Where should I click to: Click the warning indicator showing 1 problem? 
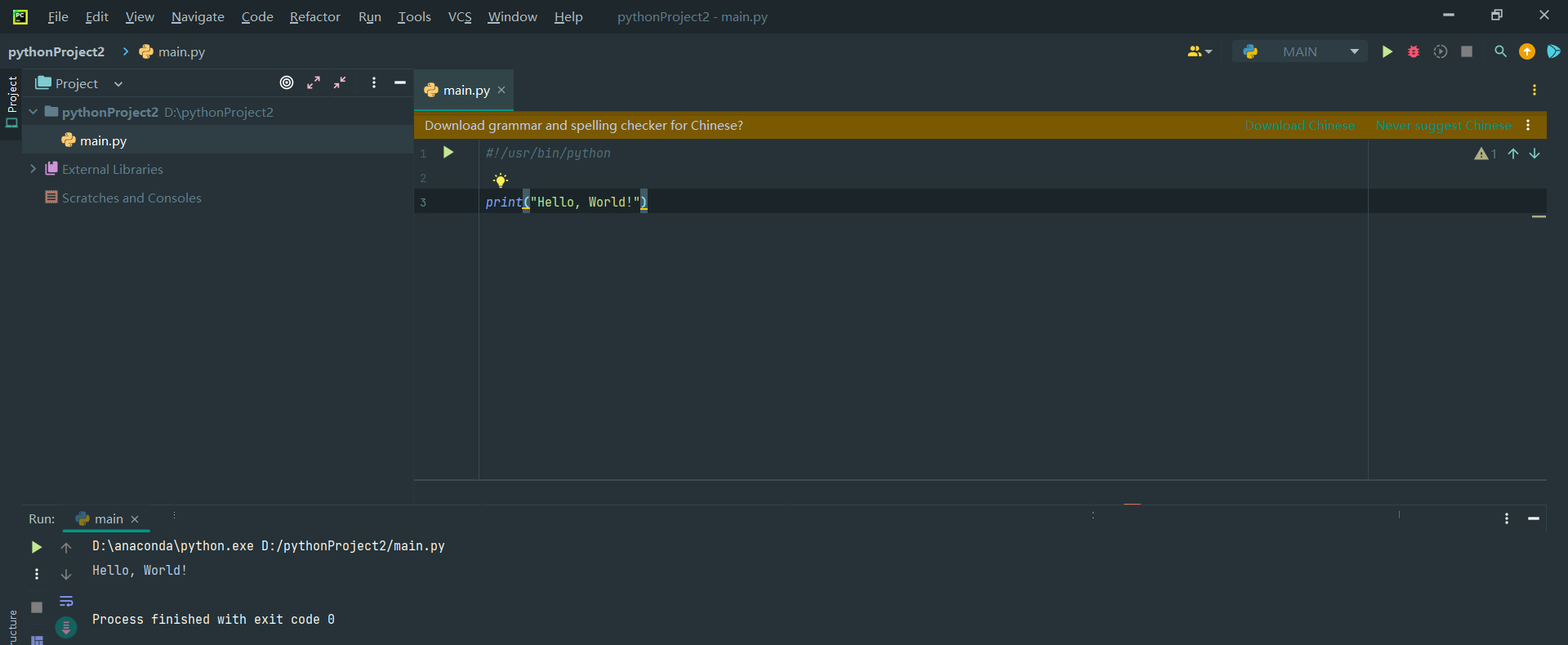click(x=1486, y=153)
